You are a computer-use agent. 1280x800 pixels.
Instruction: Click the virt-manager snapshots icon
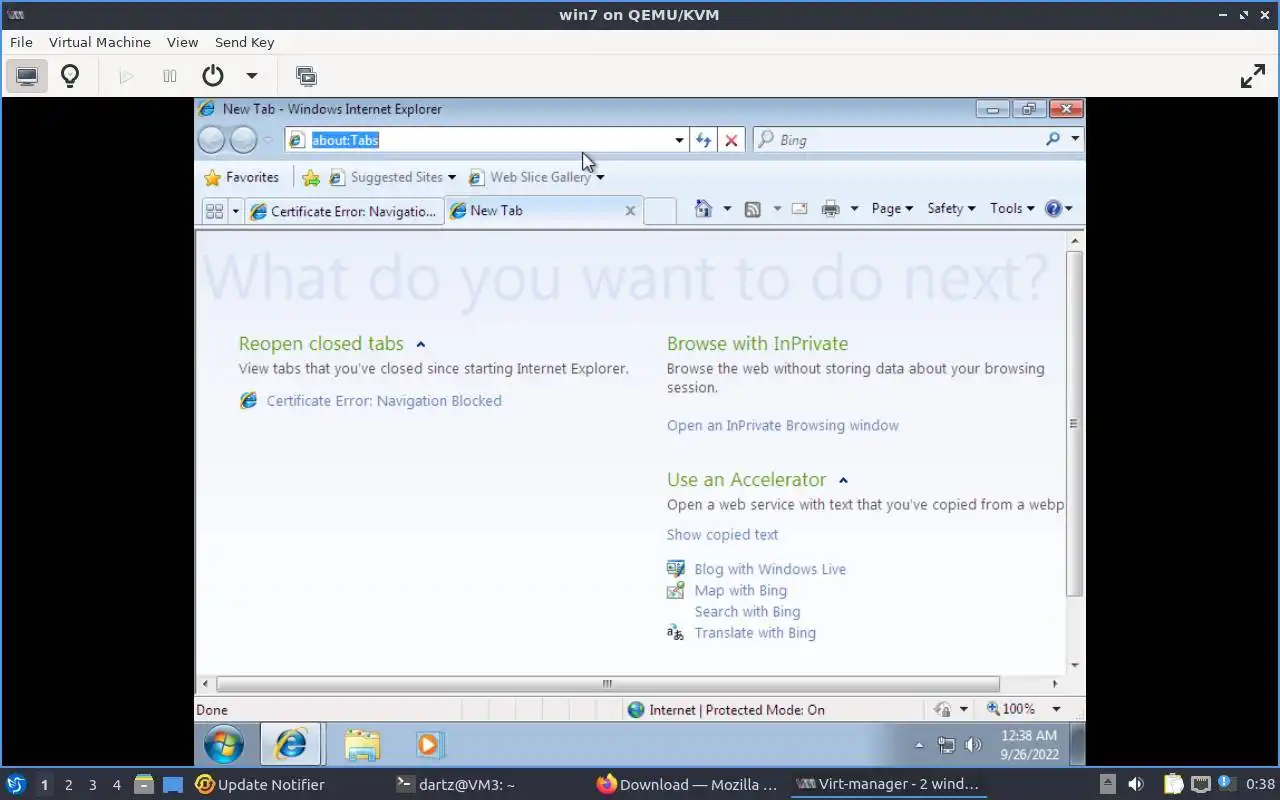pos(306,76)
